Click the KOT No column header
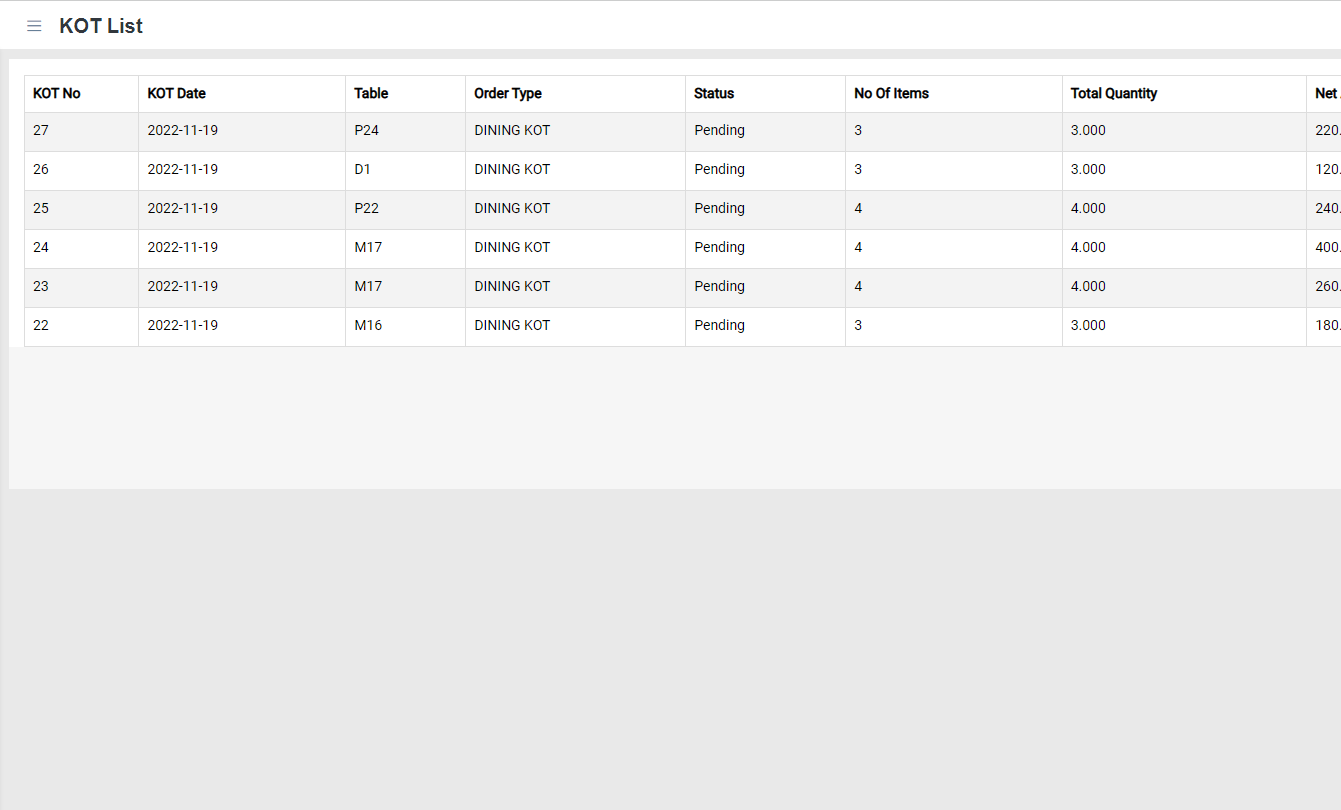 click(x=57, y=93)
